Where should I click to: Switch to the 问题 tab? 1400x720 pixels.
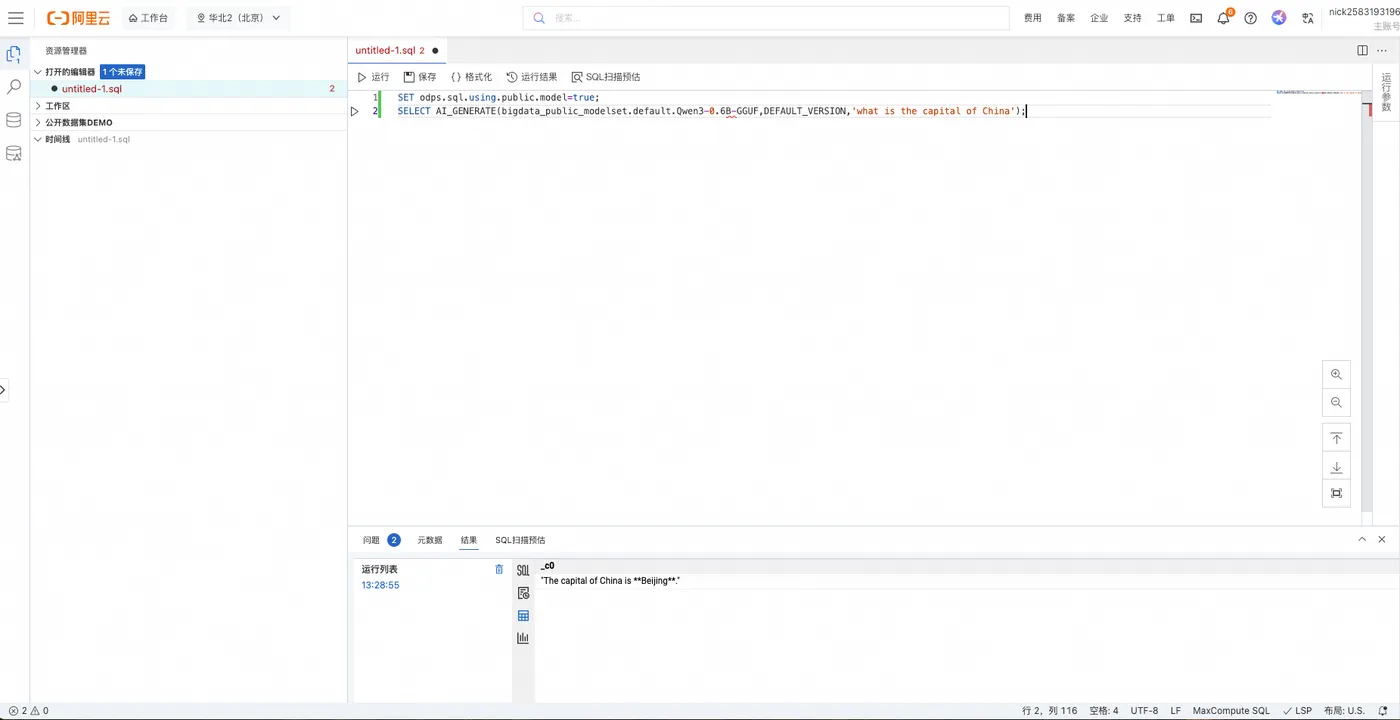pyautogui.click(x=380, y=540)
